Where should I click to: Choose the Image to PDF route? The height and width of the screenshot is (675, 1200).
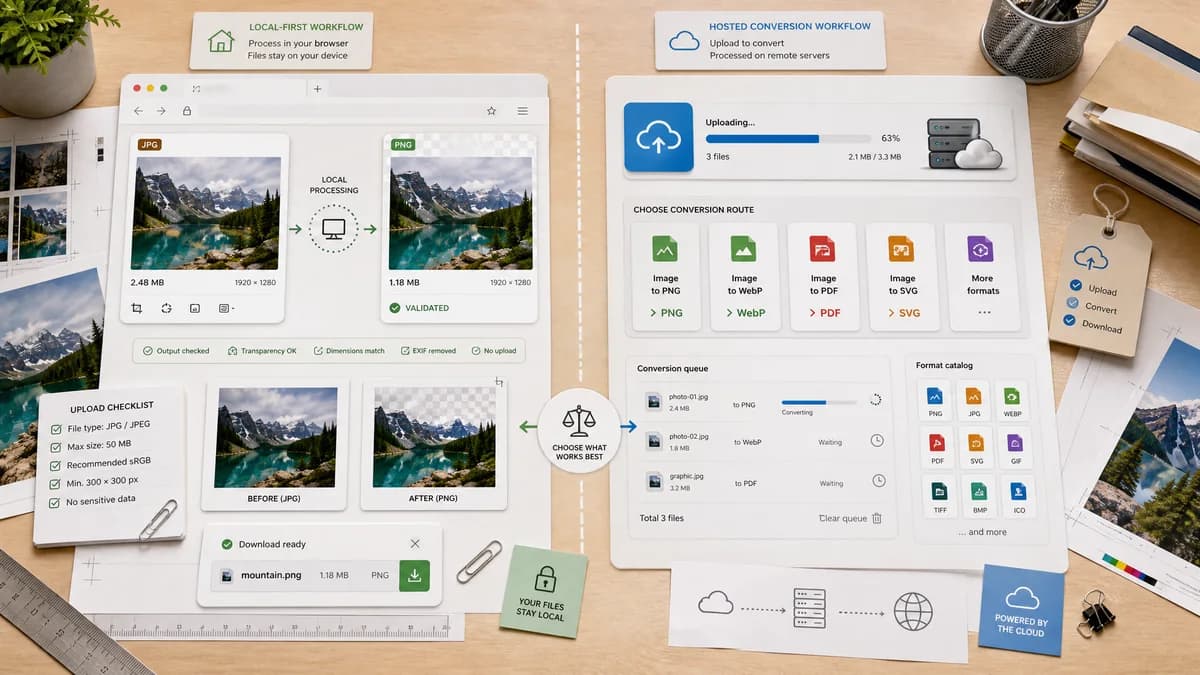[823, 277]
